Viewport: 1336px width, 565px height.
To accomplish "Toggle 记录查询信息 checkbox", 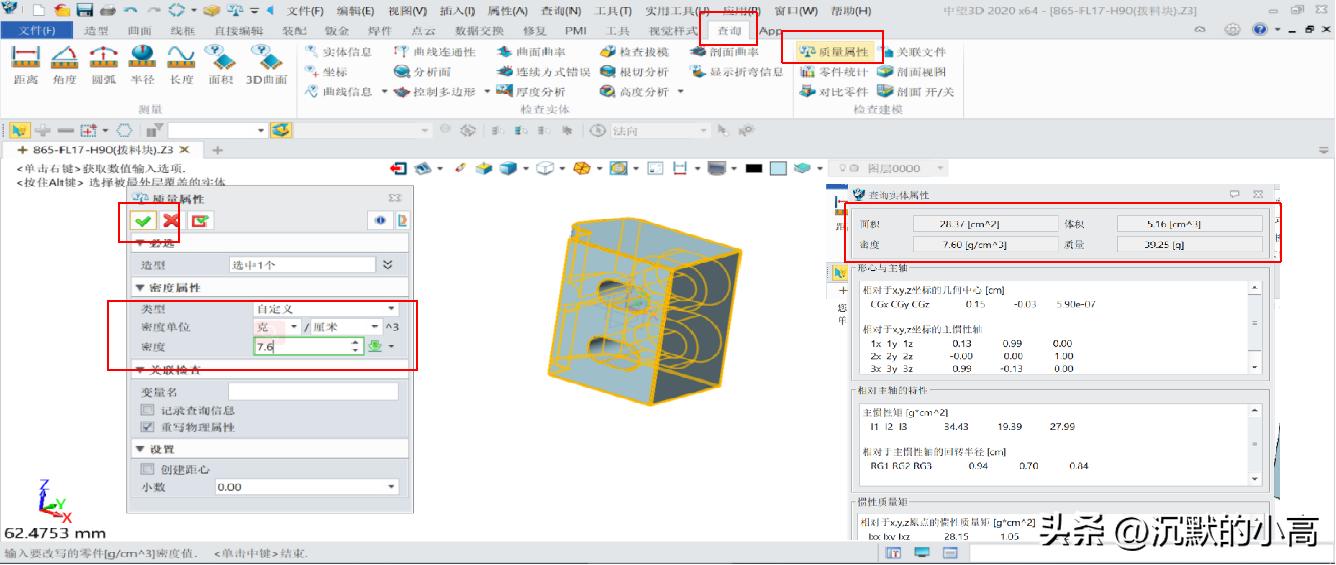I will point(147,411).
